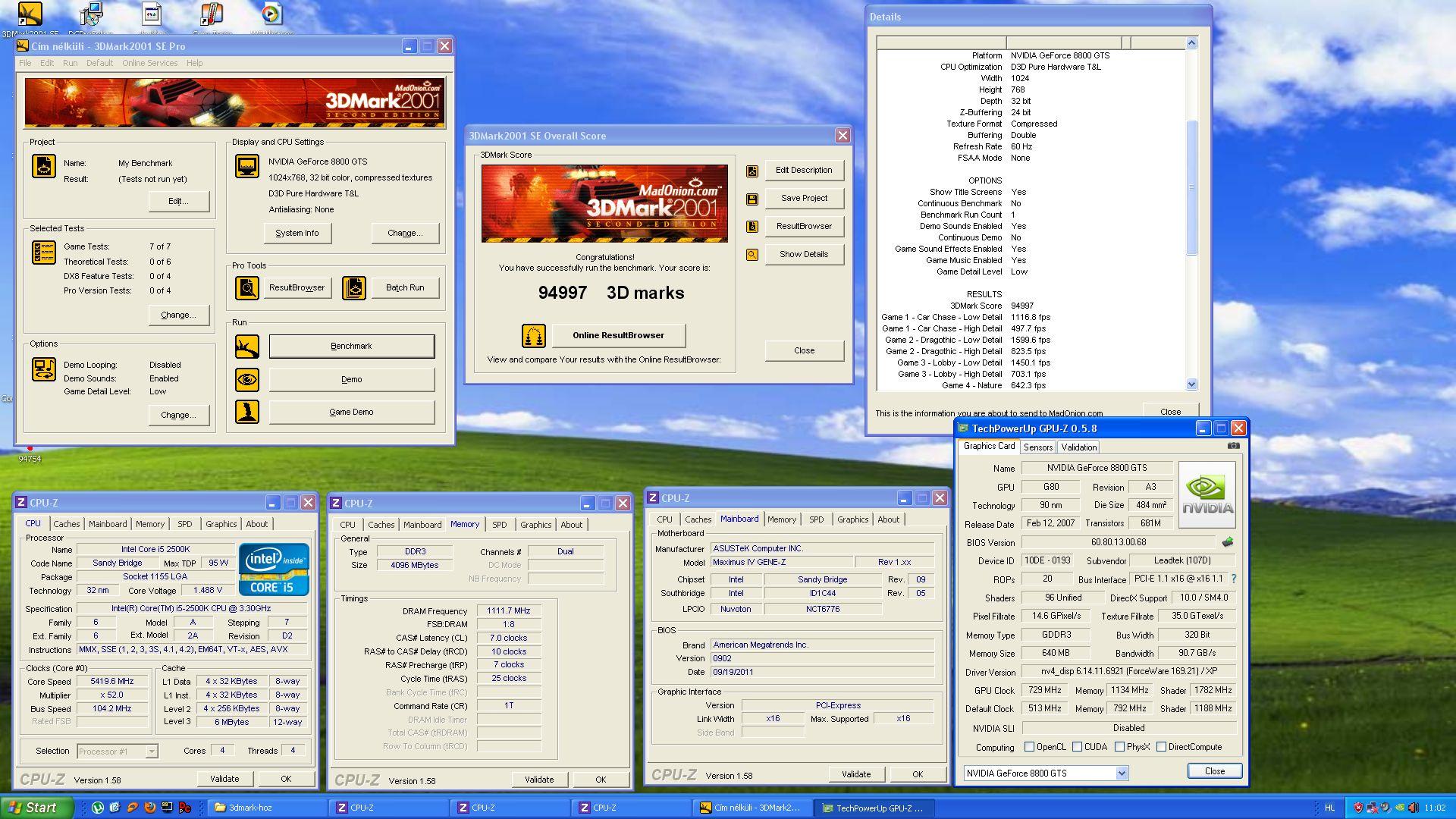Click the eye icon next to Demo
The image size is (1456, 819).
point(246,379)
